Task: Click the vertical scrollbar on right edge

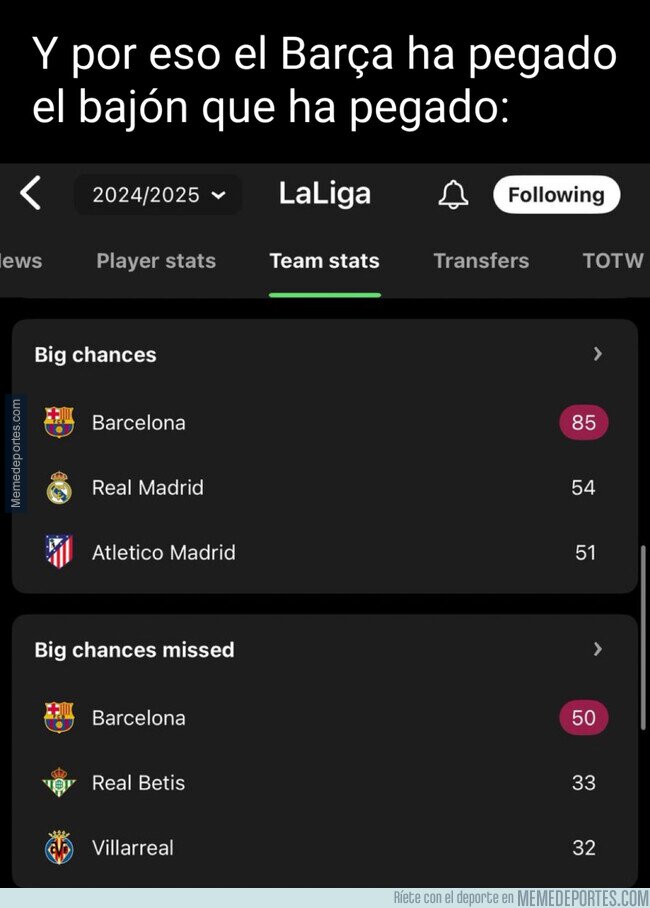Action: coord(643,637)
